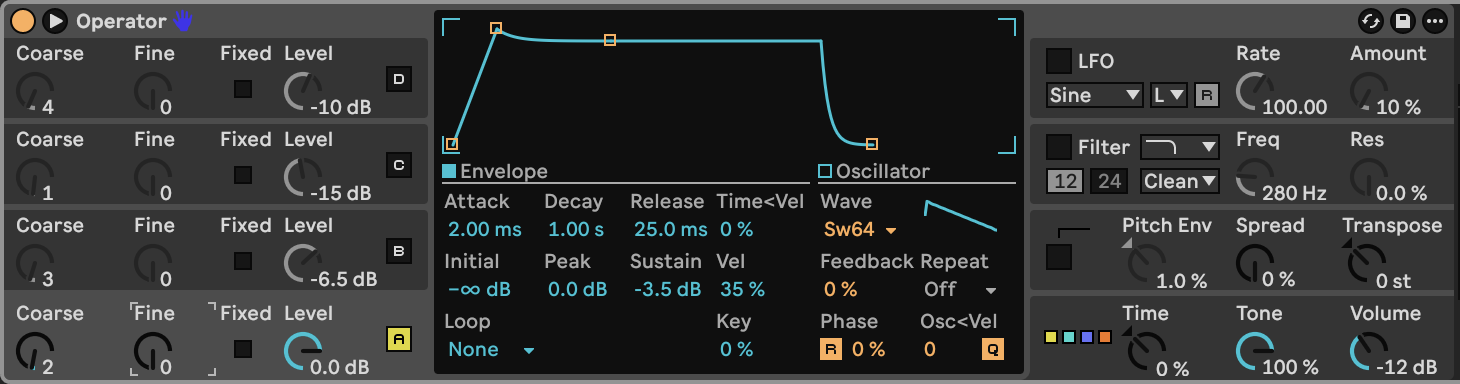Click the Operator unfold play-triangle button

[x=55, y=20]
